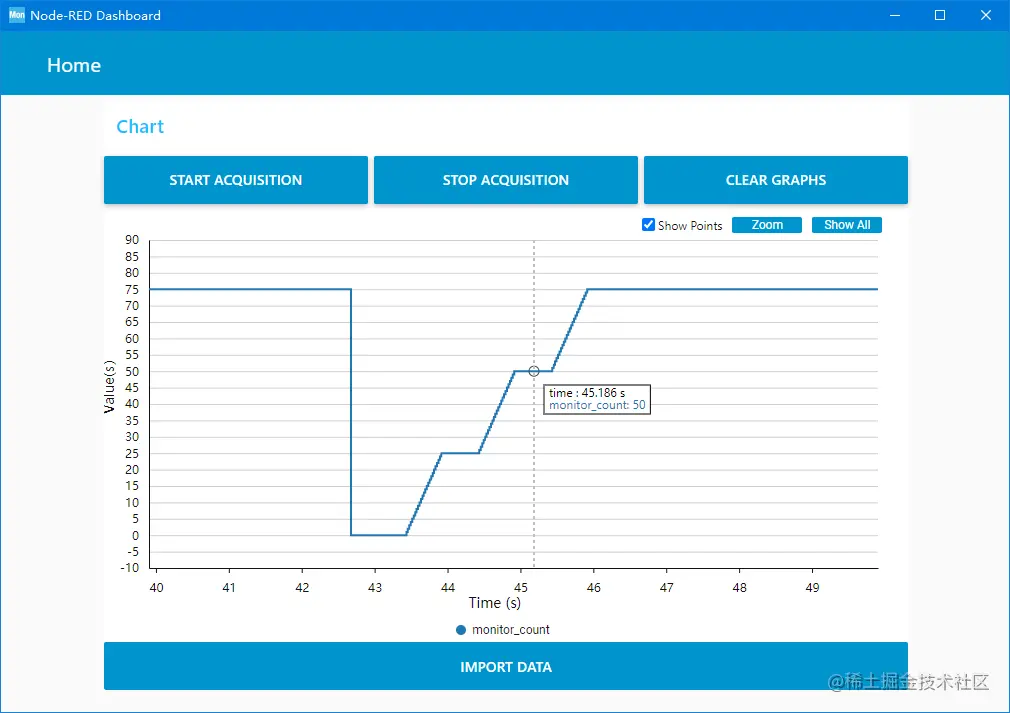Click the Node-RED Dashboard app icon
The image size is (1010, 713).
(x=17, y=15)
